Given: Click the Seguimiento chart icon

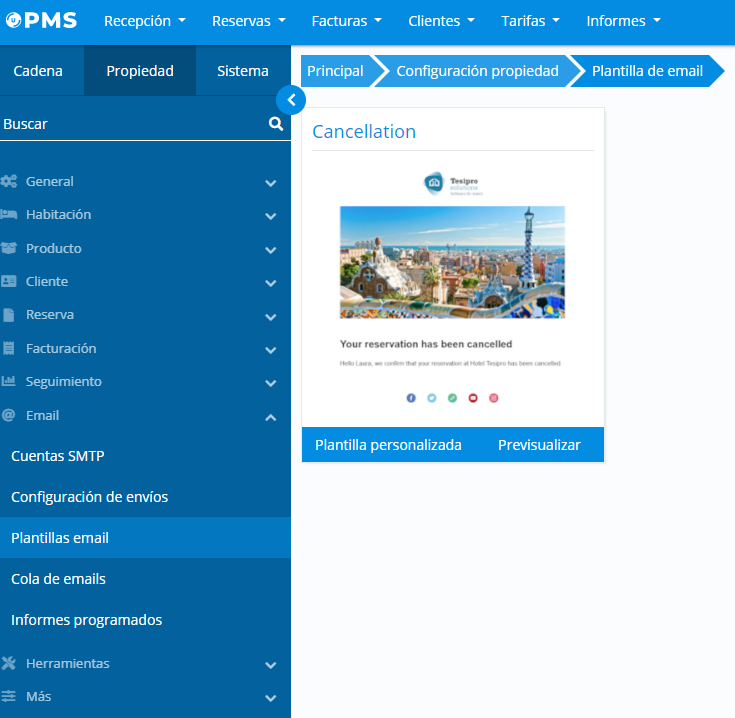Looking at the screenshot, I should [9, 382].
